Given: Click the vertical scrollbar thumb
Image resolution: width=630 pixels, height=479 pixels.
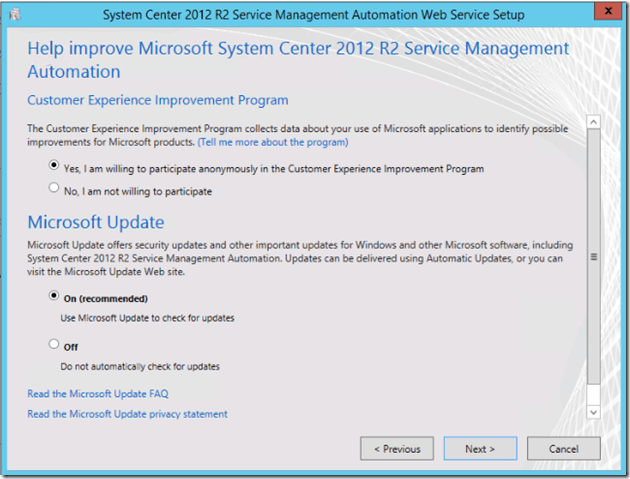Looking at the screenshot, I should coord(592,256).
